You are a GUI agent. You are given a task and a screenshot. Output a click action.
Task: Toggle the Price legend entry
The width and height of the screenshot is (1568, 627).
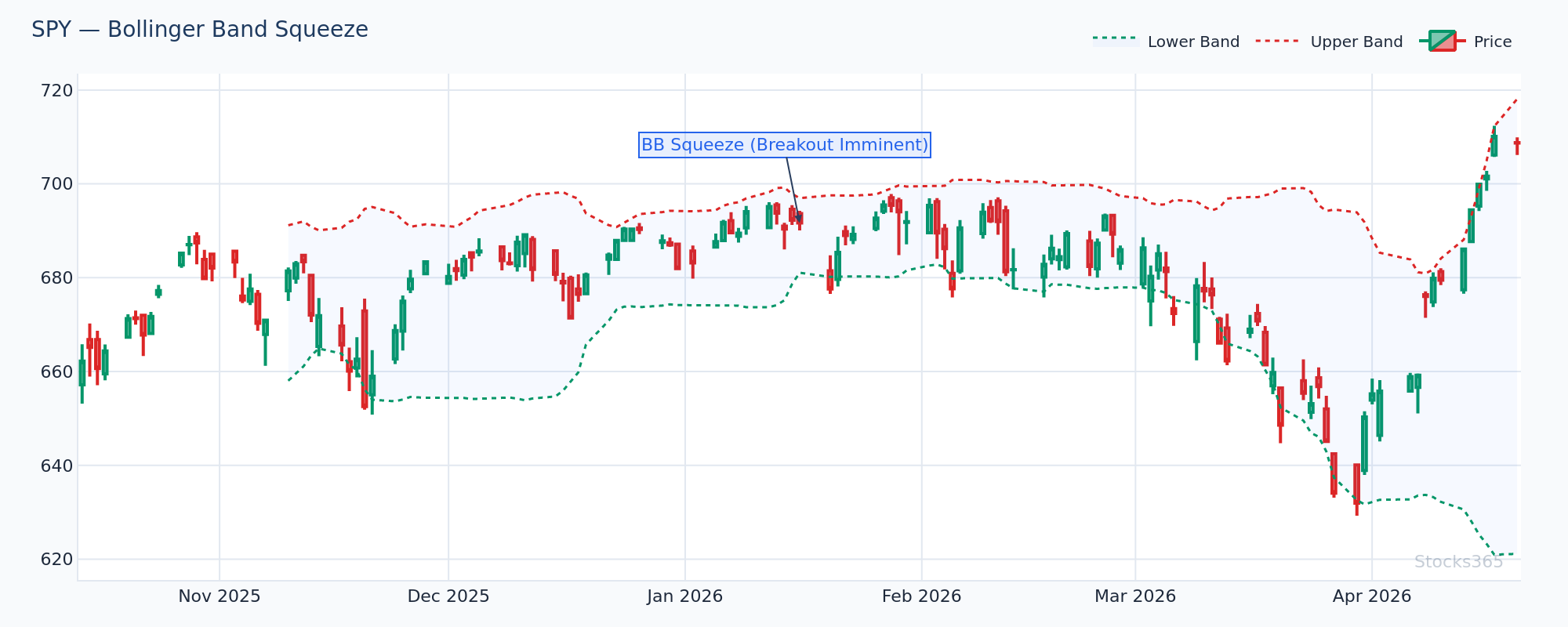click(x=1465, y=42)
